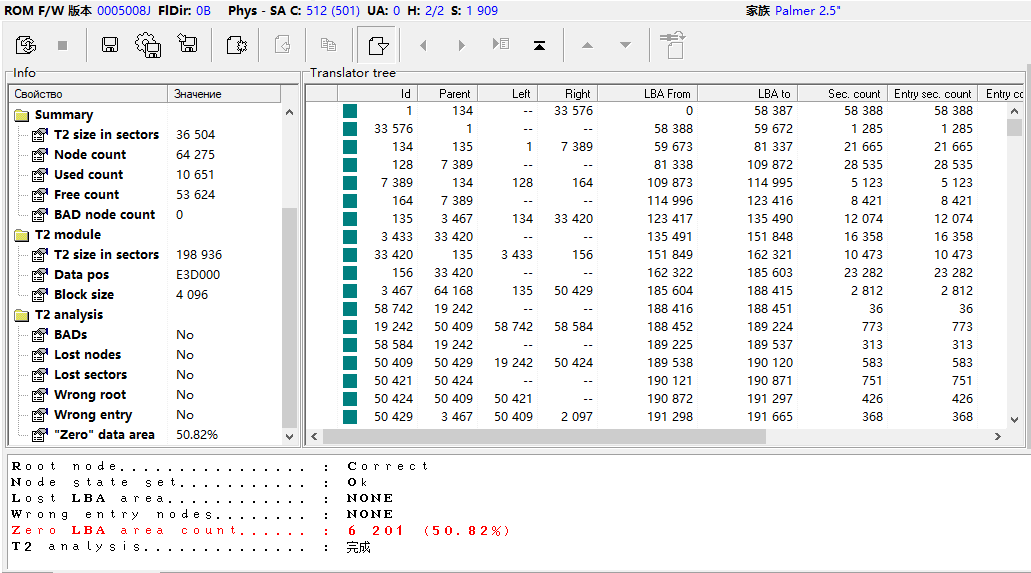1031x573 pixels.
Task: Click the jump-to-top black arrow icon
Action: (x=539, y=45)
